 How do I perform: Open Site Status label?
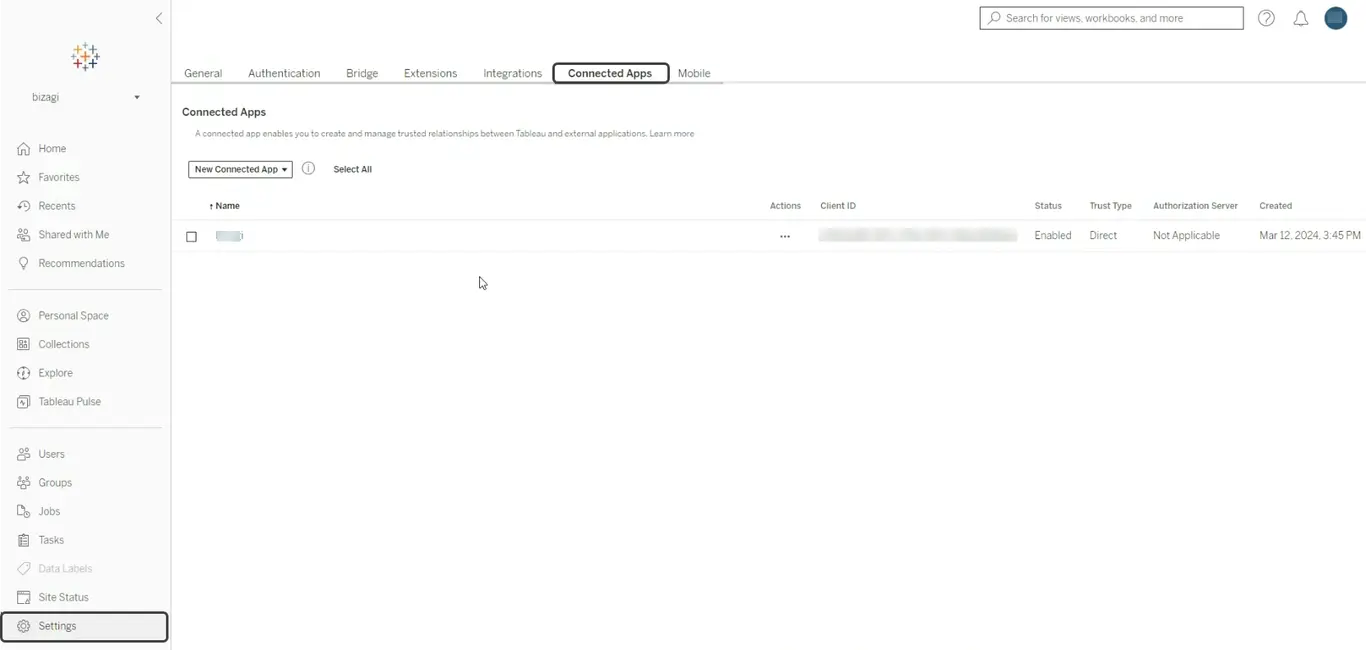64,598
